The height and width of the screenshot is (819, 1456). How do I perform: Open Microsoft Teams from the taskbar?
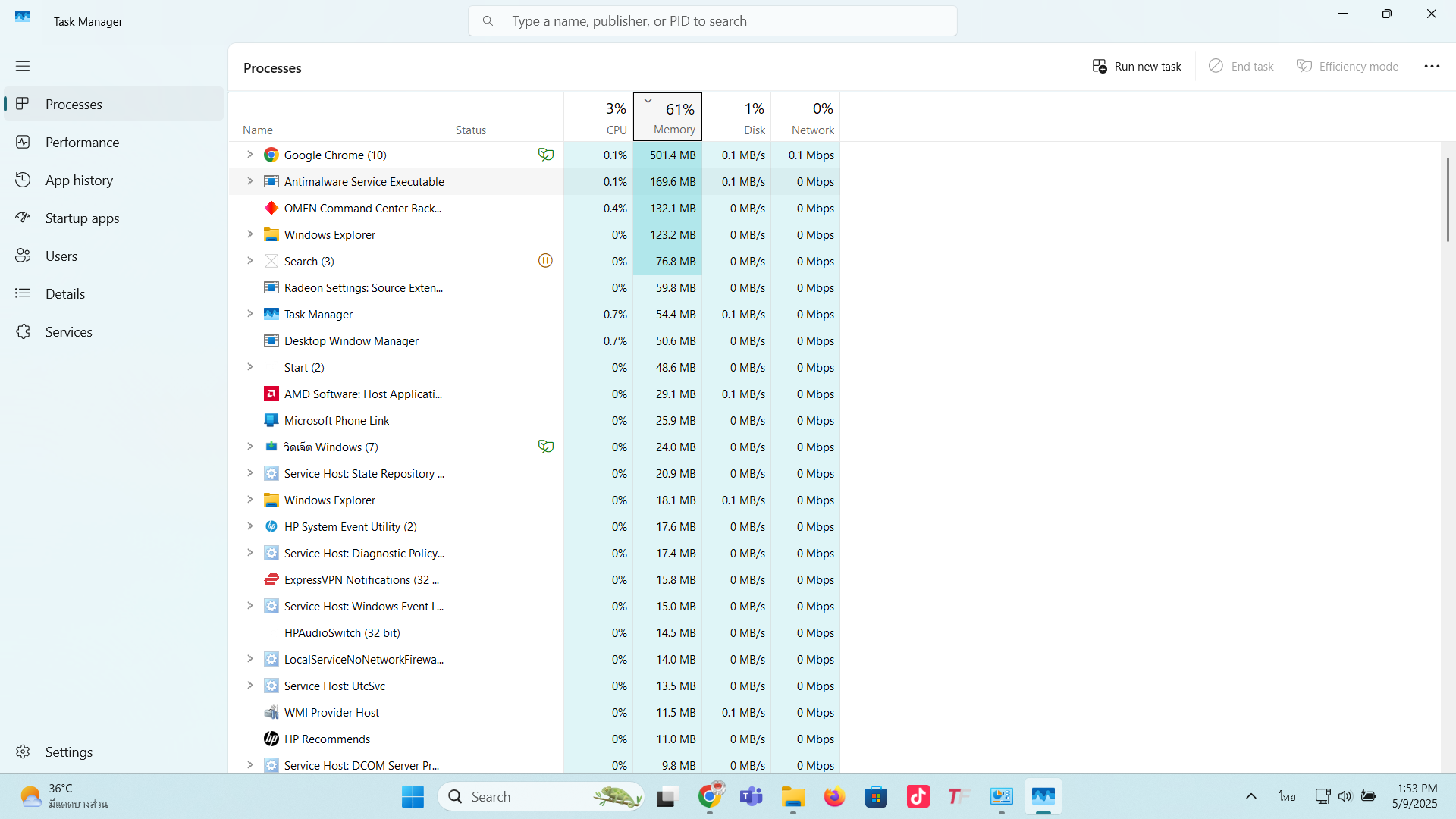click(751, 796)
